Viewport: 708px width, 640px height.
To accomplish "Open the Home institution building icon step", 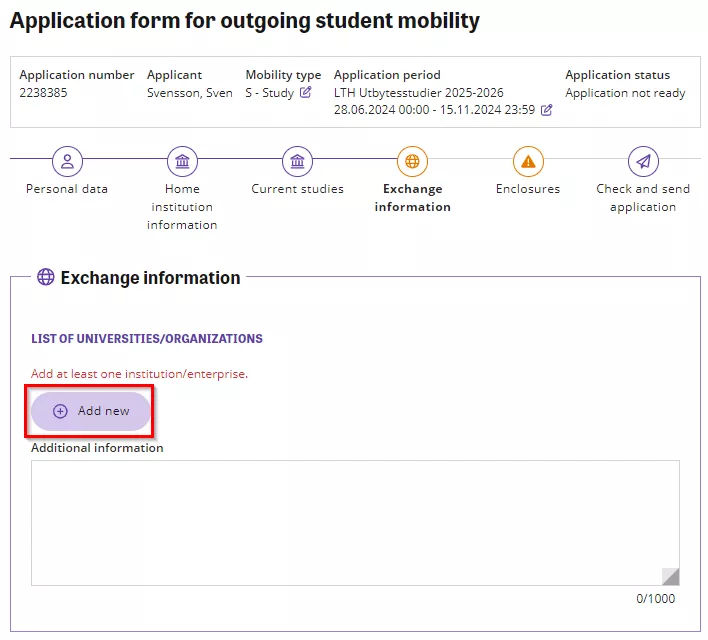I will pos(181,161).
